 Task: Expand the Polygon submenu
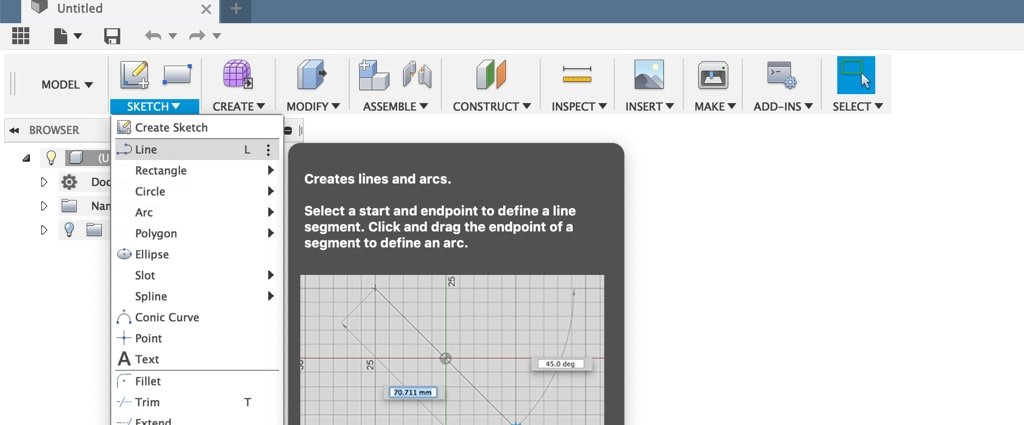[x=197, y=233]
